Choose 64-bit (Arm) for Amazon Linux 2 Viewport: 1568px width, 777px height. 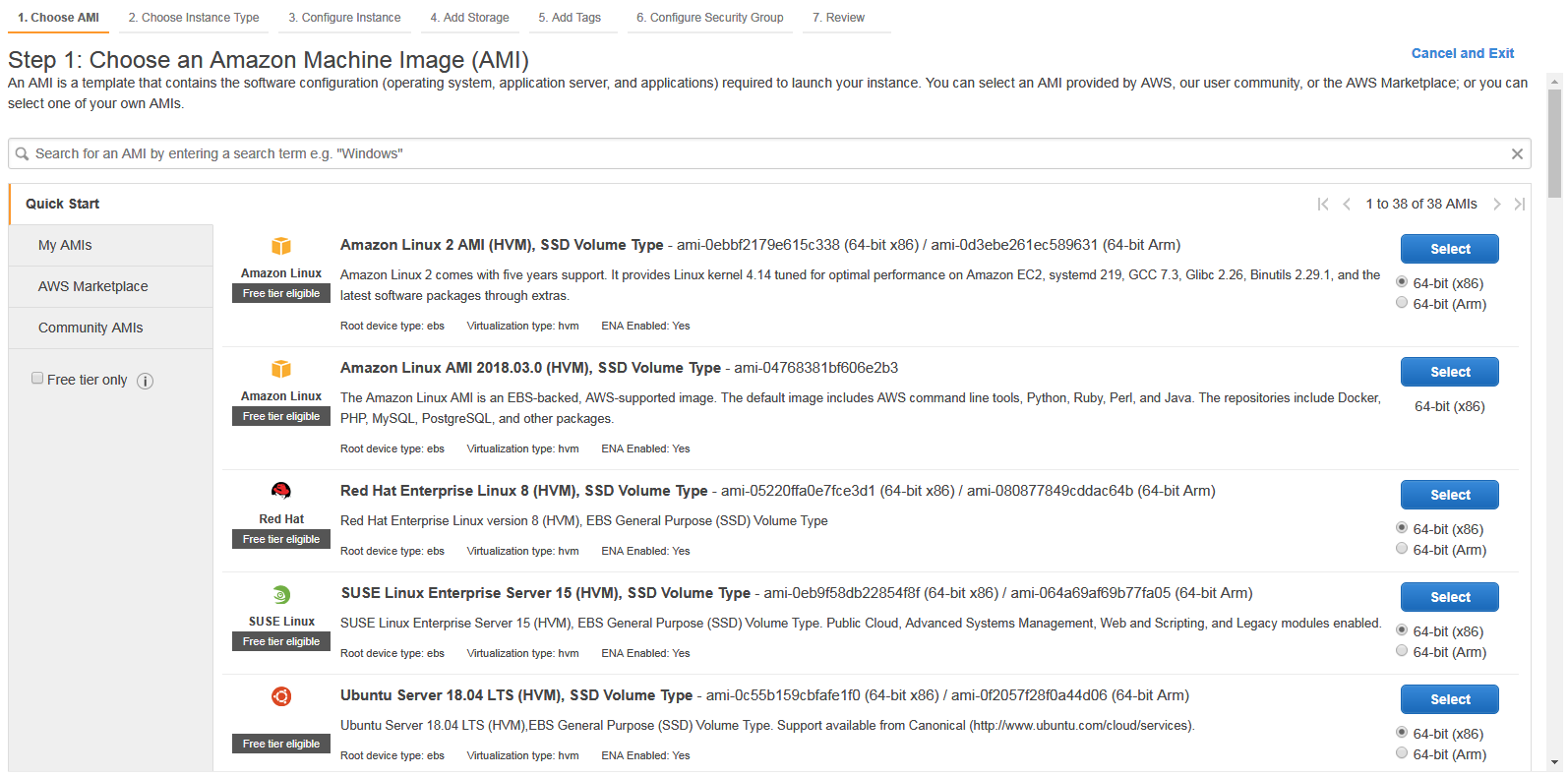[x=1402, y=303]
